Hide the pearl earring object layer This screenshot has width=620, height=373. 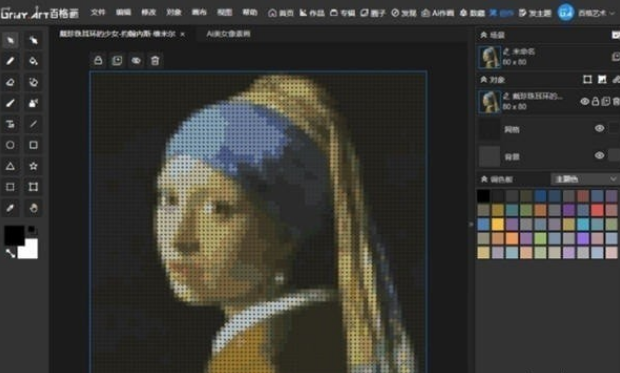point(584,102)
